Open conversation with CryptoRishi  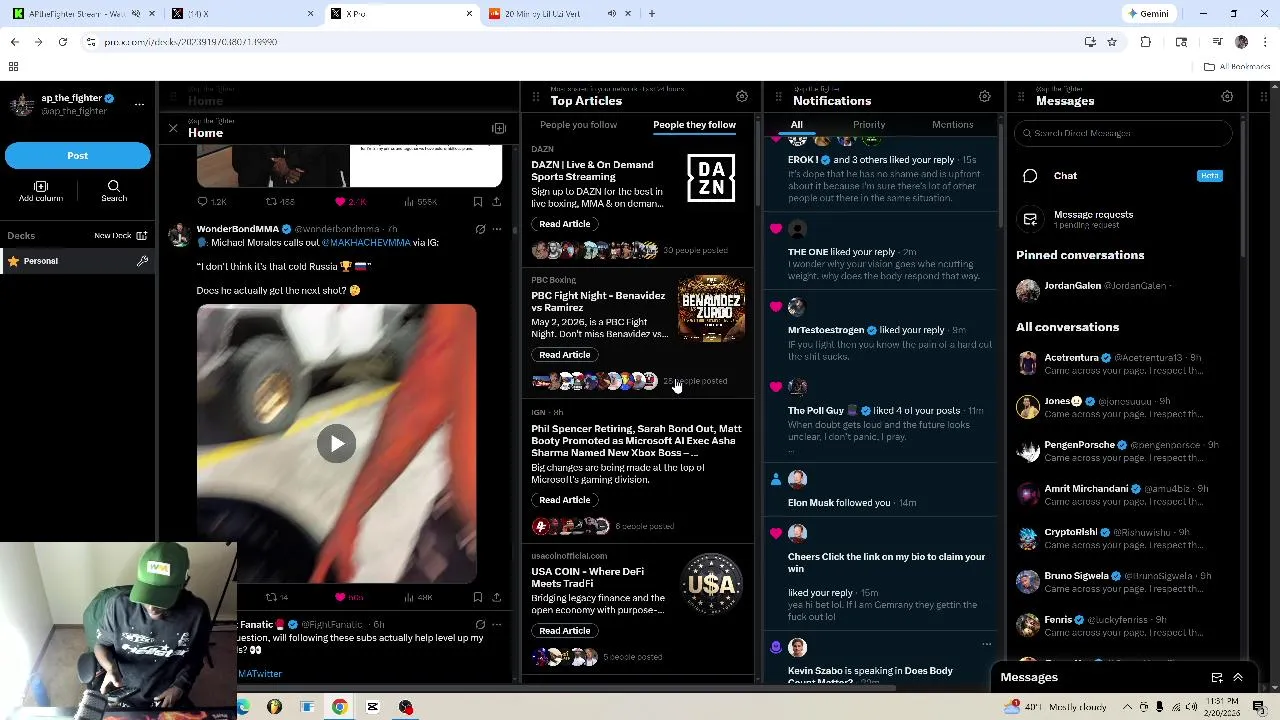click(1124, 538)
